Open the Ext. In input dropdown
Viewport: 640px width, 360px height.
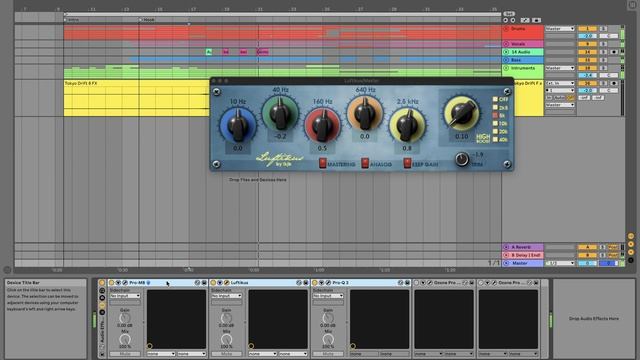tap(560, 83)
